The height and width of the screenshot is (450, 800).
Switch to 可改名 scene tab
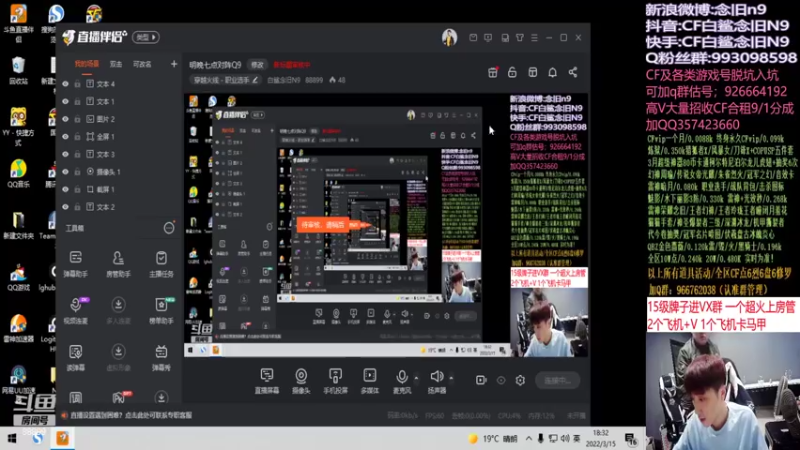[x=142, y=64]
